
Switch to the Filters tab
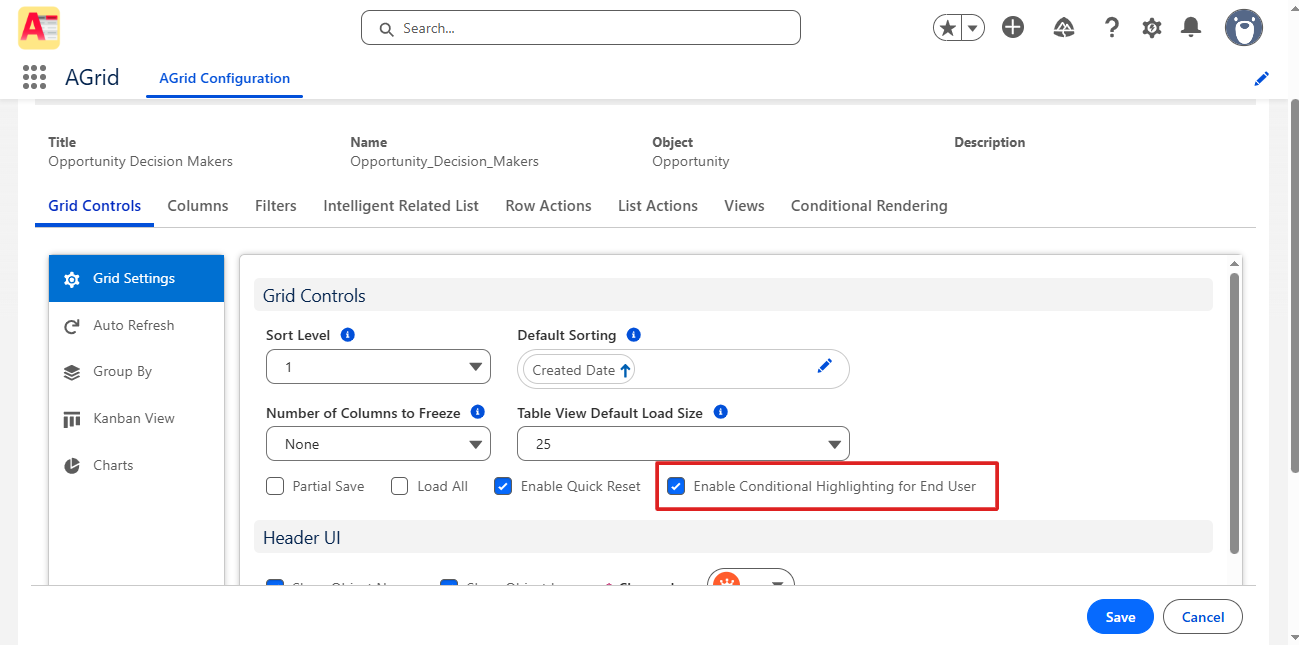coord(276,206)
